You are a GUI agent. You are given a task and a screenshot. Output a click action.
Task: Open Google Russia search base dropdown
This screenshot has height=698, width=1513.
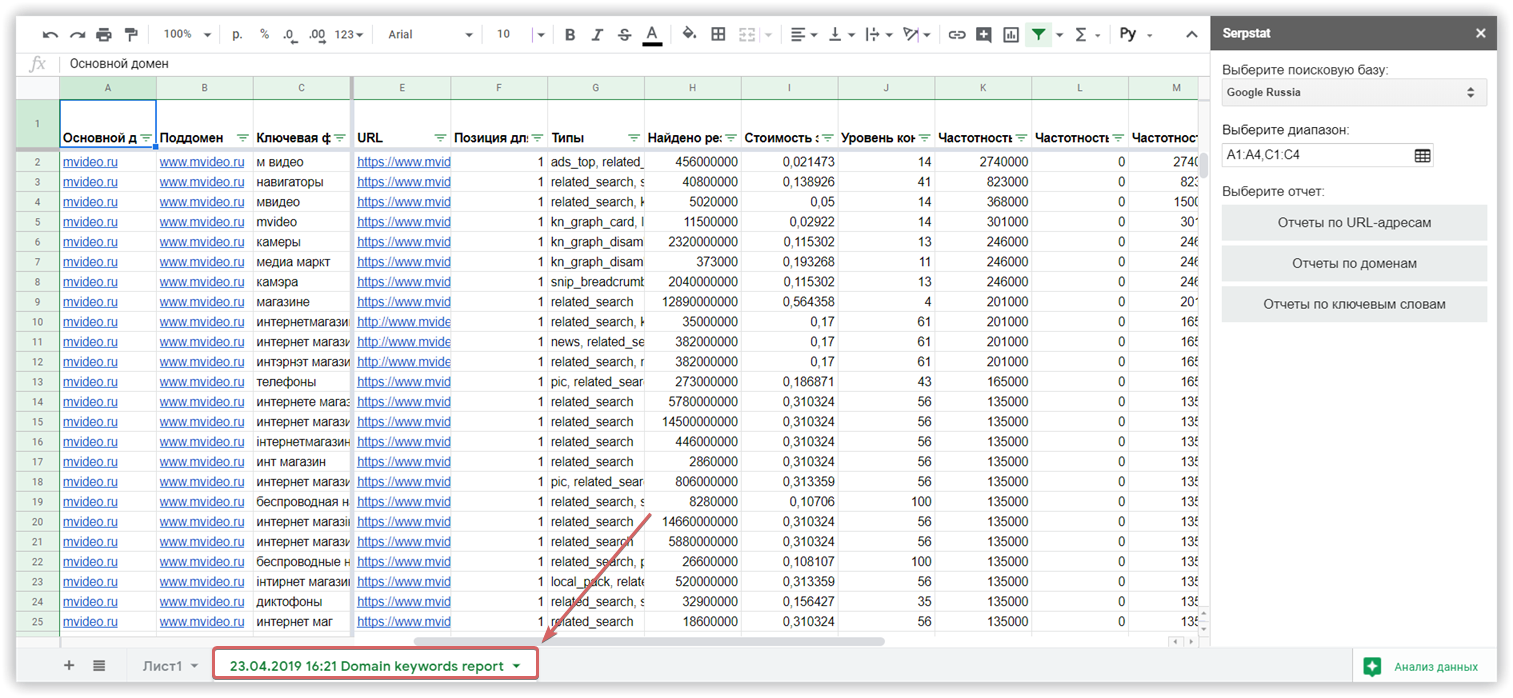coord(1354,92)
